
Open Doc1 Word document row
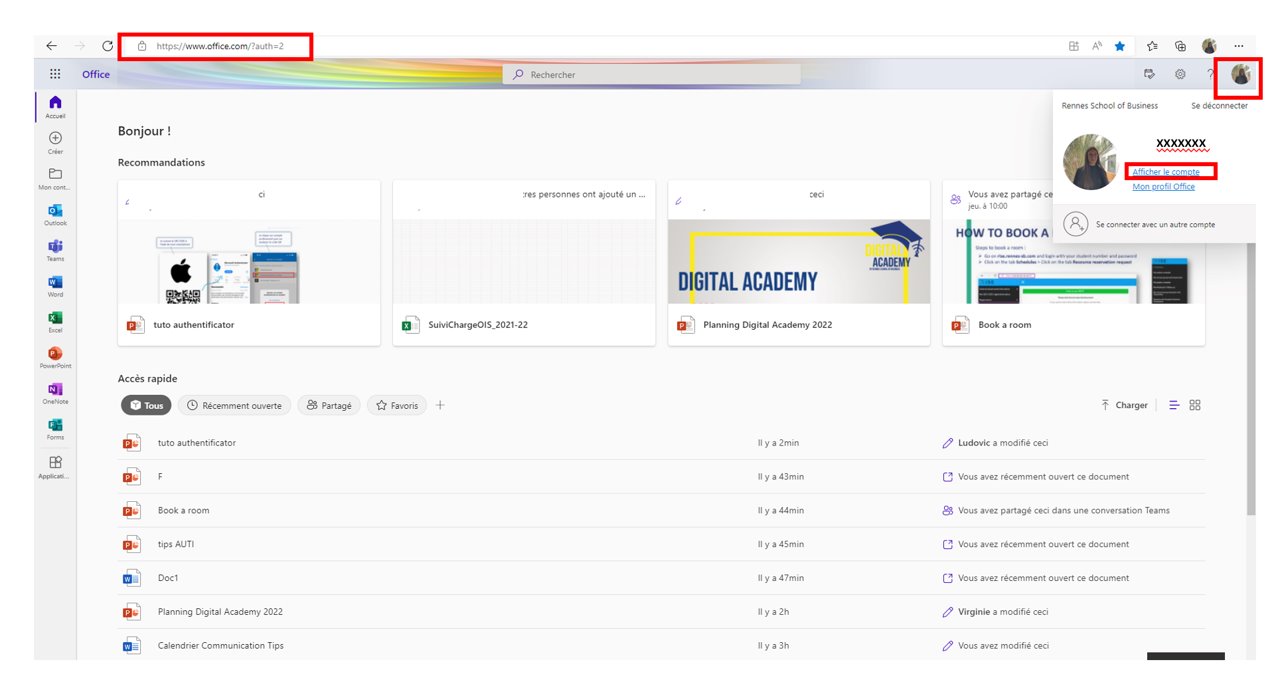[x=661, y=578]
